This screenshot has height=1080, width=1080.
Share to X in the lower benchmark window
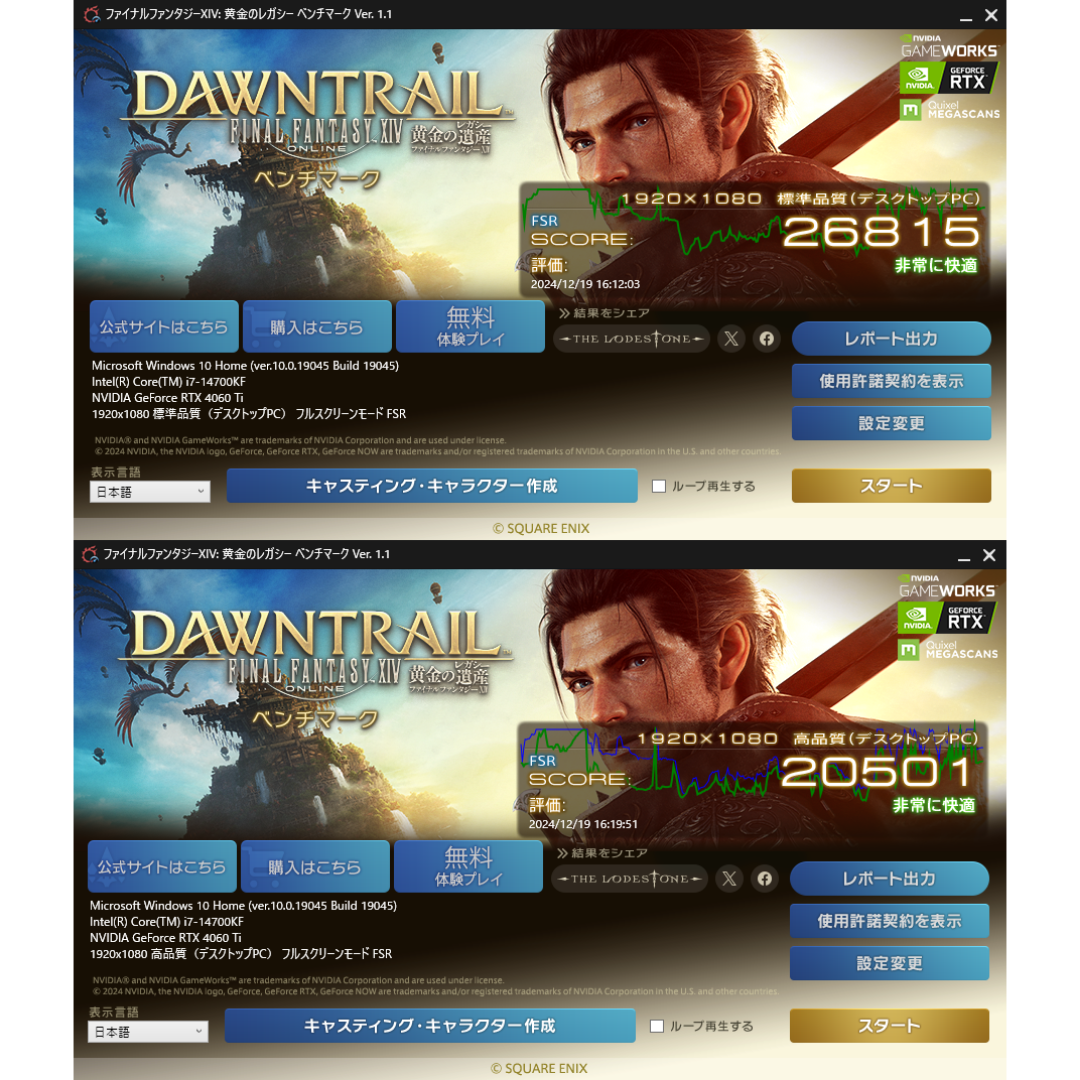(729, 879)
